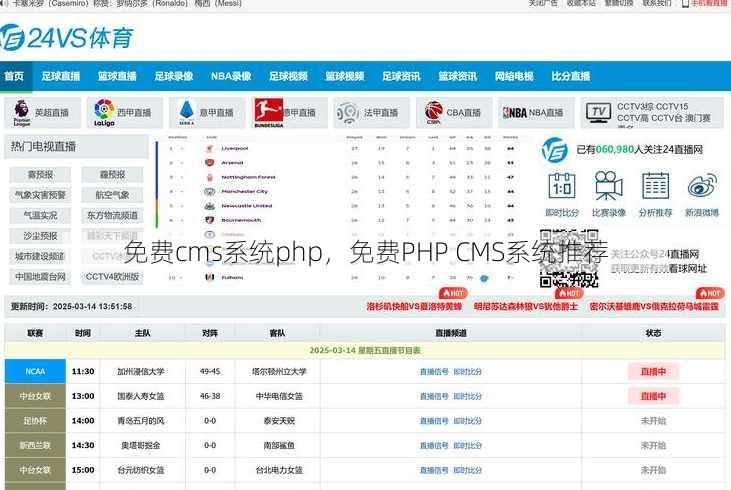The height and width of the screenshot is (490, 731).
Task: Click the 24VS体育 site logo
Action: click(x=67, y=38)
